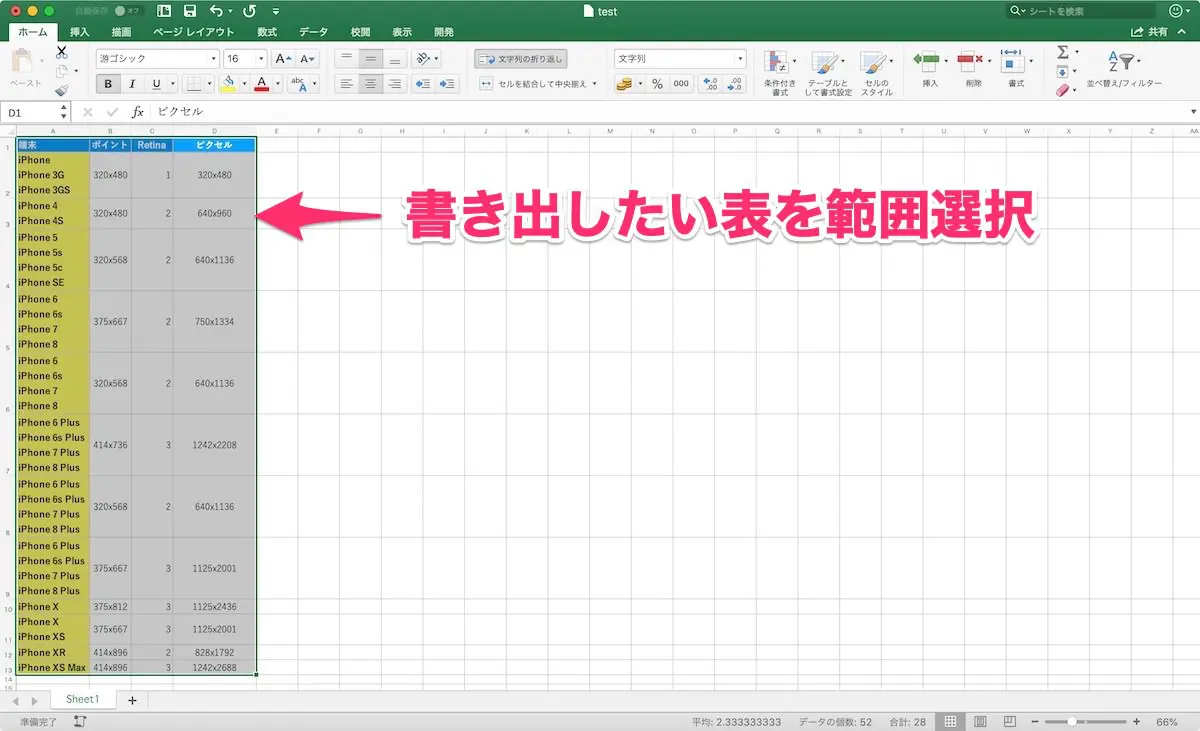Select bottom vertical alignment icon
Image resolution: width=1200 pixels, height=731 pixels.
tap(395, 59)
